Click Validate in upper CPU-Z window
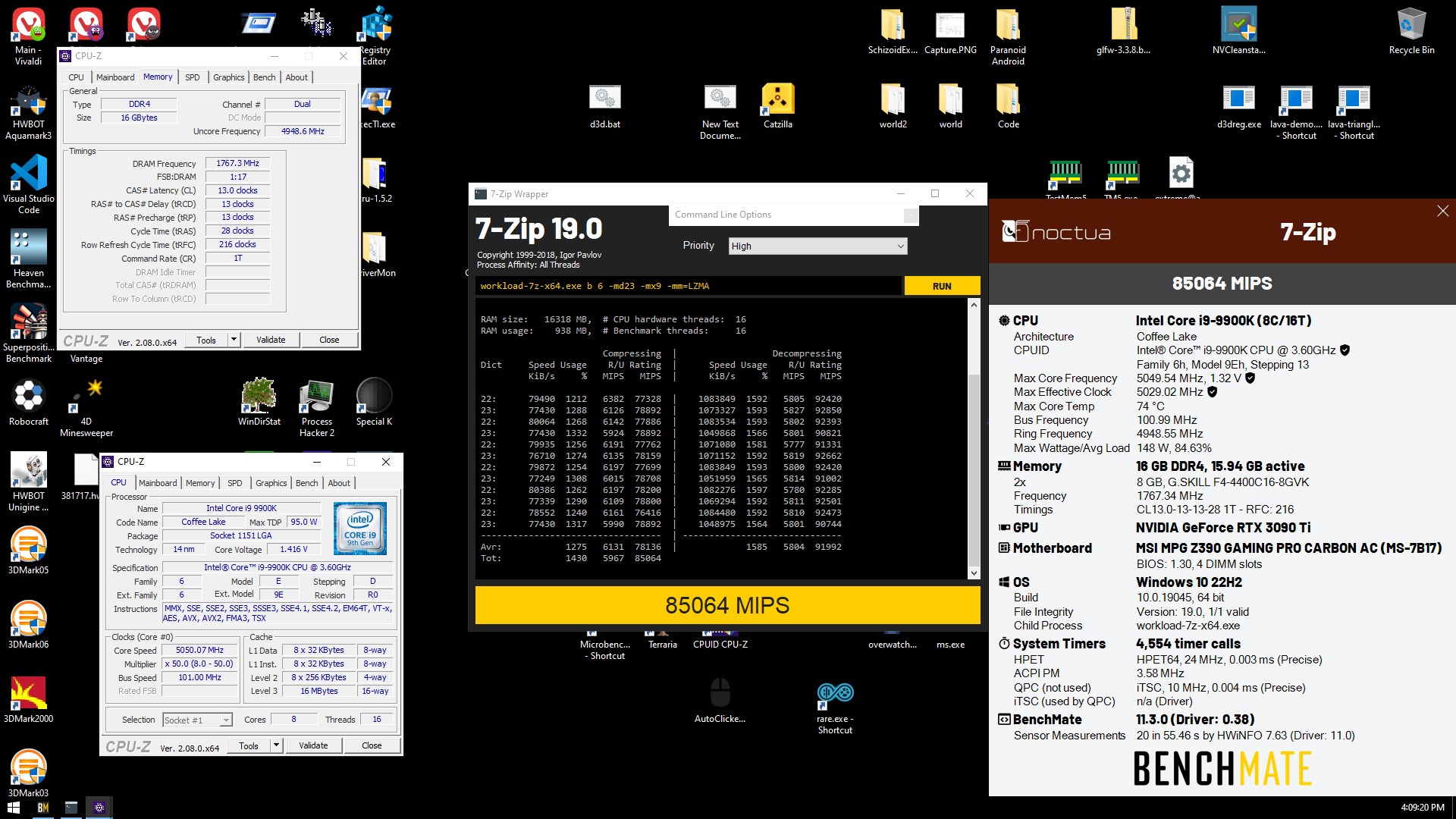 click(271, 340)
